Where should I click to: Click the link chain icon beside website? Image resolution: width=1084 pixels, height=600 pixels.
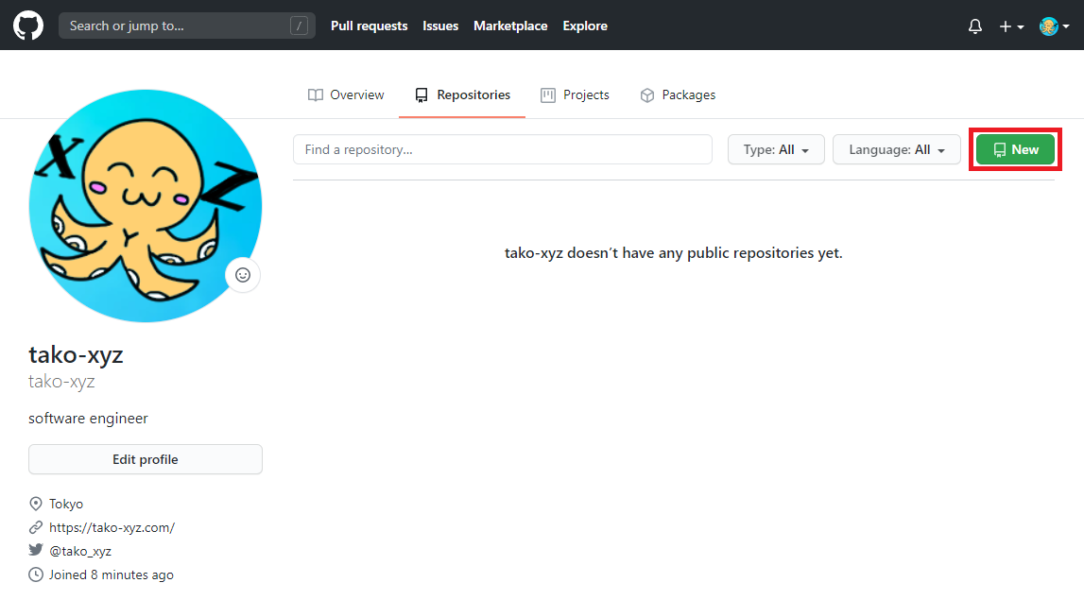click(x=36, y=527)
